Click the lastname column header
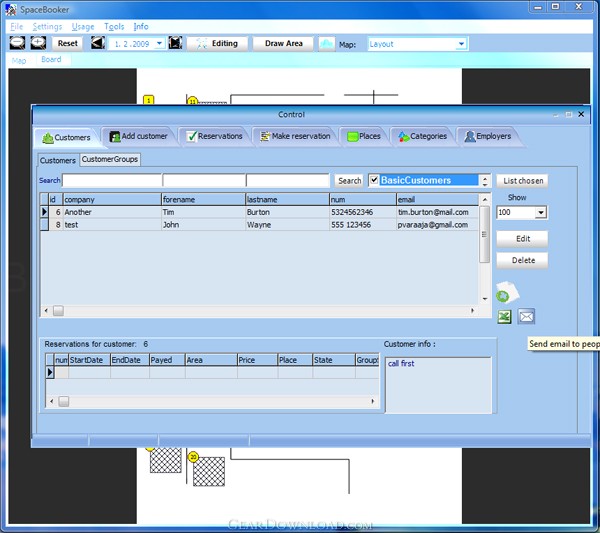The width and height of the screenshot is (600, 533). [x=287, y=199]
